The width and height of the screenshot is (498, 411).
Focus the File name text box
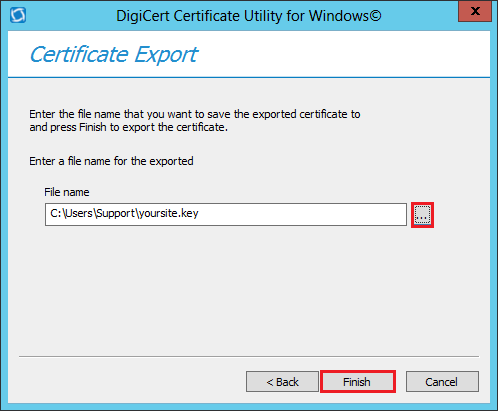(226, 214)
